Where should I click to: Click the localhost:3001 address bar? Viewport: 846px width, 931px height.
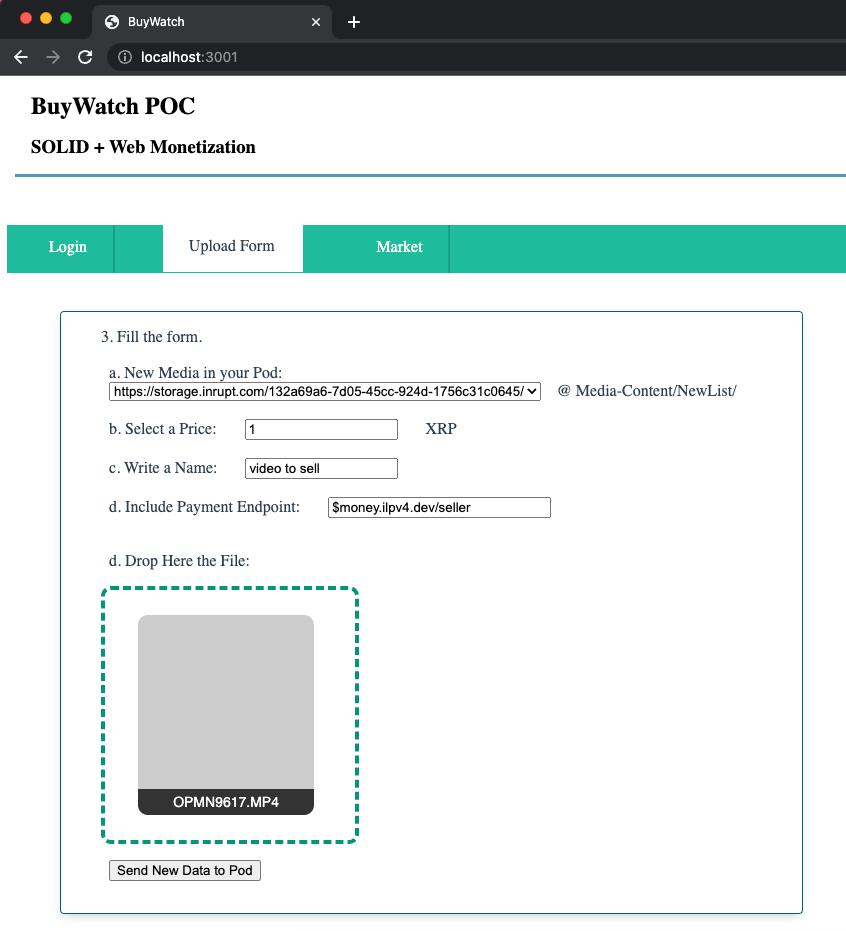(x=476, y=57)
